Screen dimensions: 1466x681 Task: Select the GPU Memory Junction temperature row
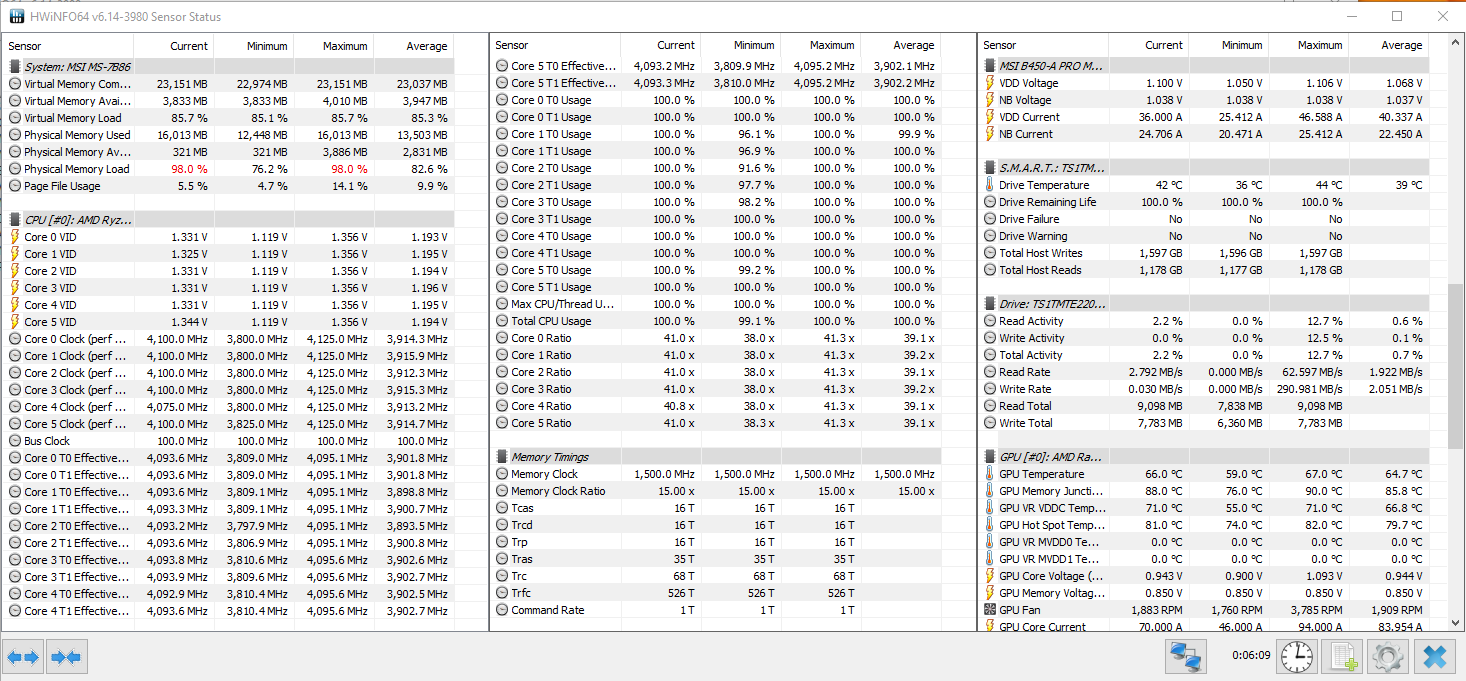pos(1204,491)
